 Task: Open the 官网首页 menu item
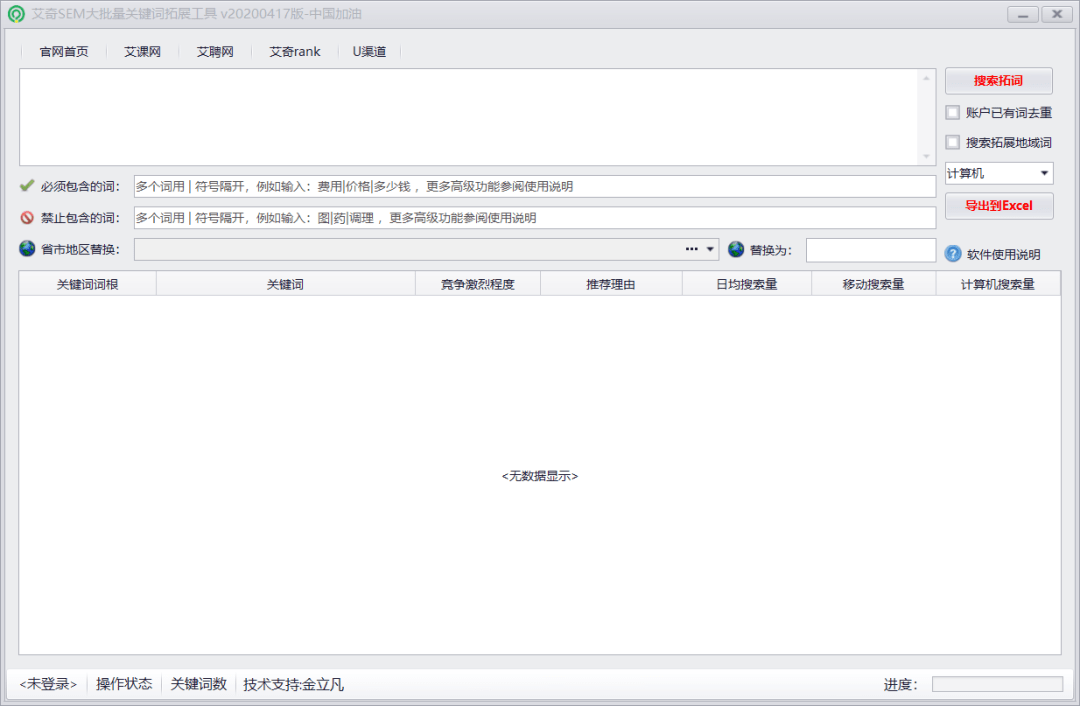click(x=64, y=52)
